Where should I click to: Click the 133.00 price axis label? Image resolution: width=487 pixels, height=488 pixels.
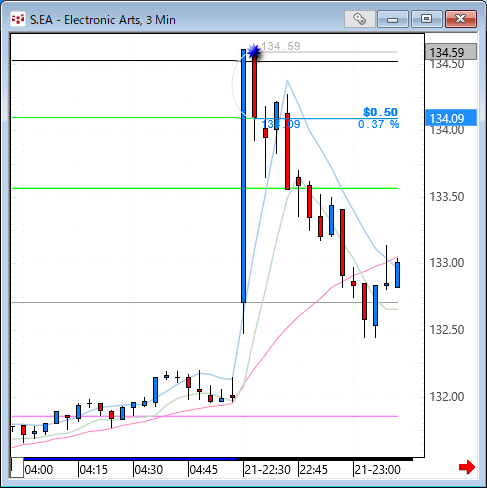[x=447, y=263]
